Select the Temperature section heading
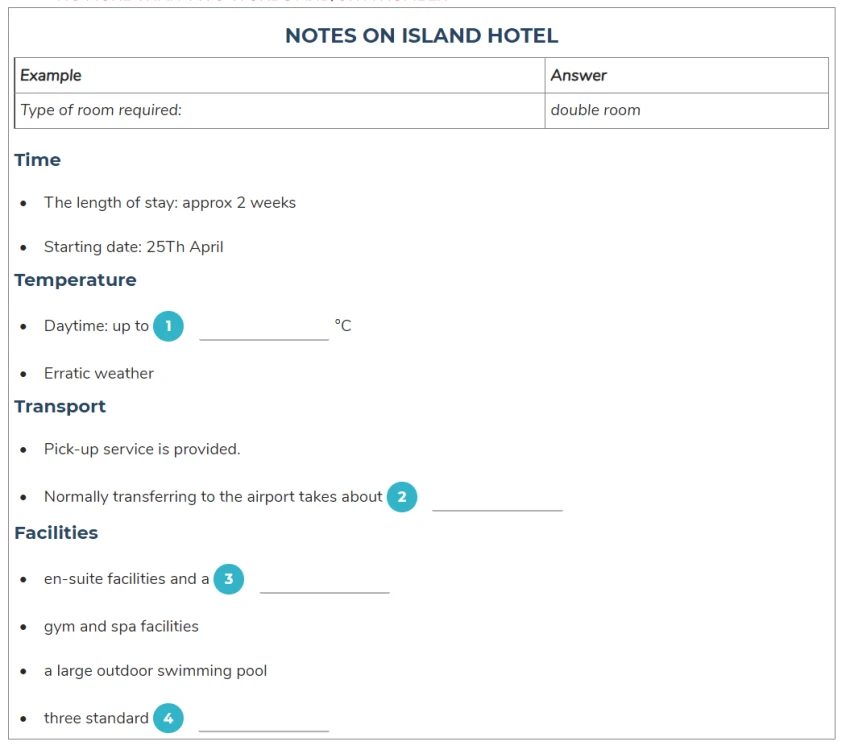The height and width of the screenshot is (754, 850). pos(75,280)
